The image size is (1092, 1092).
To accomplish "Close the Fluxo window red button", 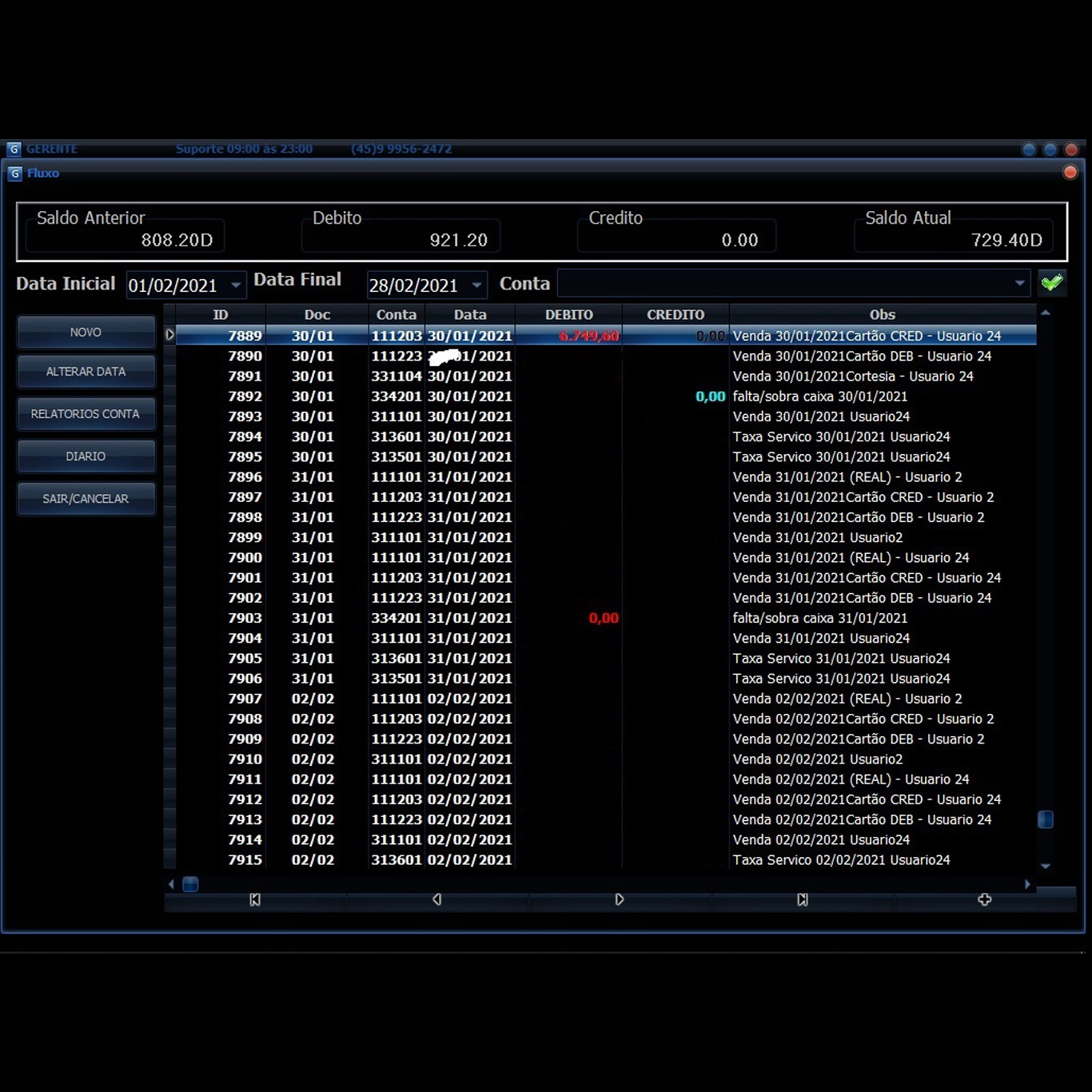I will point(1070,173).
